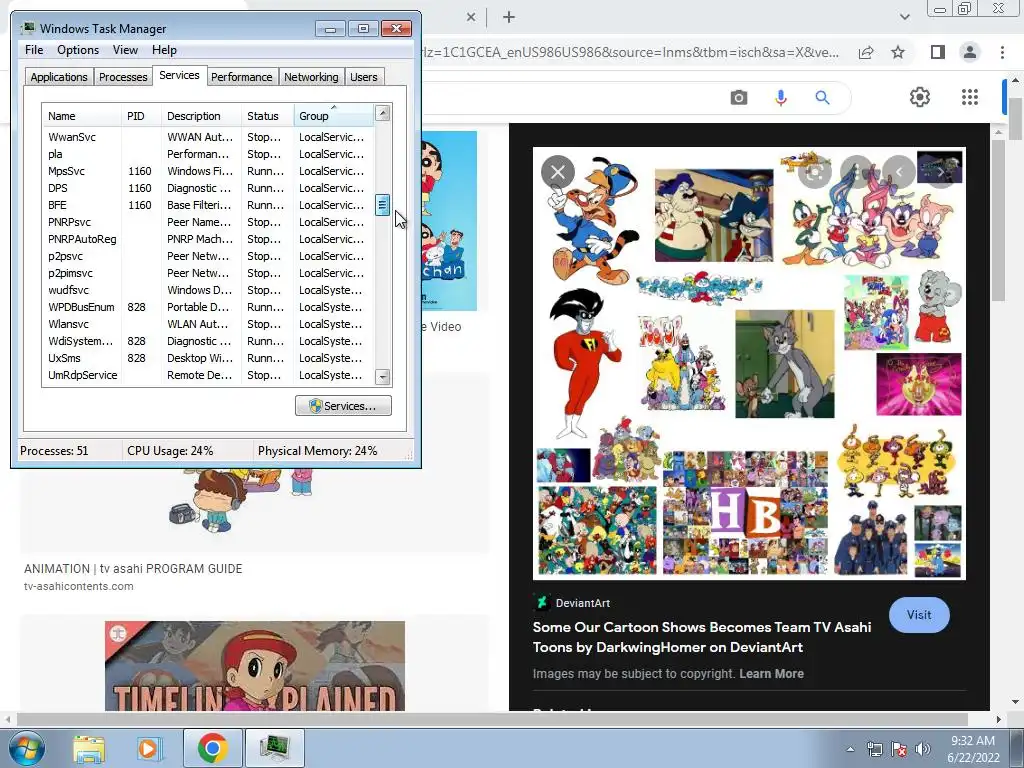Click the Services... button
The image size is (1024, 768).
pos(343,406)
